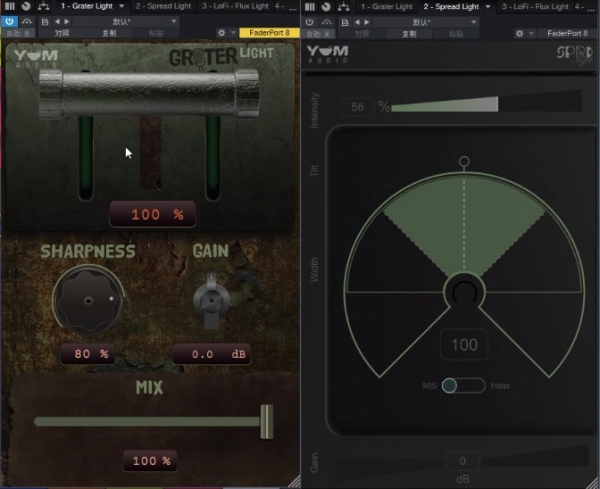Open the routing view icon in Spread Light window
Viewport: 600px width, 489px height.
click(343, 7)
